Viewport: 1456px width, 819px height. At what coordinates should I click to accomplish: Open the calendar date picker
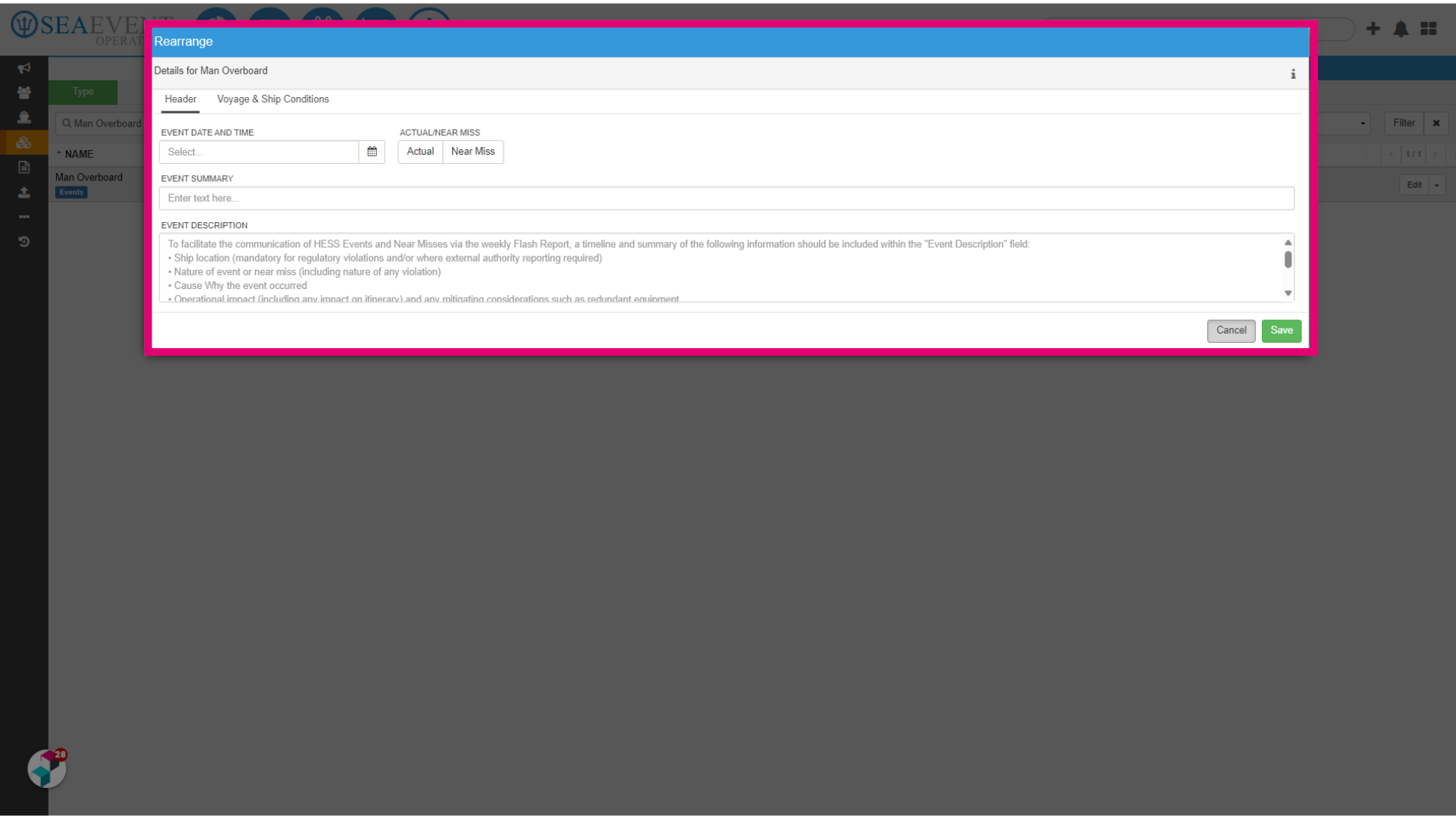coord(372,152)
